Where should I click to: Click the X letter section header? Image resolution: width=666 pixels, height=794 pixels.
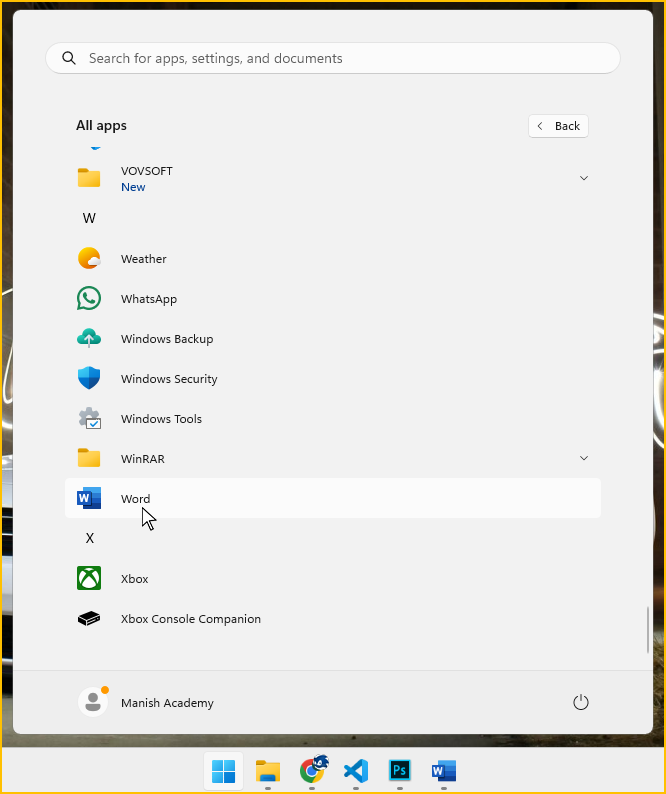[x=89, y=538]
